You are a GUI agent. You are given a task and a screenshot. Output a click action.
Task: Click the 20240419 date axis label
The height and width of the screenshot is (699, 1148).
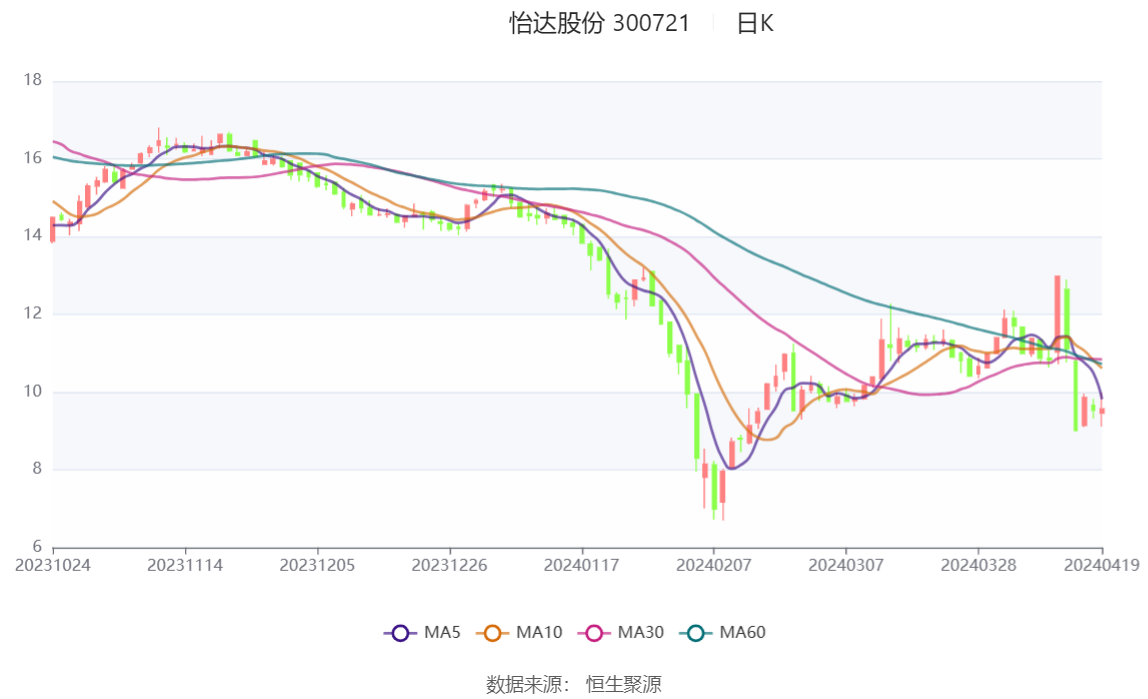click(x=1102, y=565)
